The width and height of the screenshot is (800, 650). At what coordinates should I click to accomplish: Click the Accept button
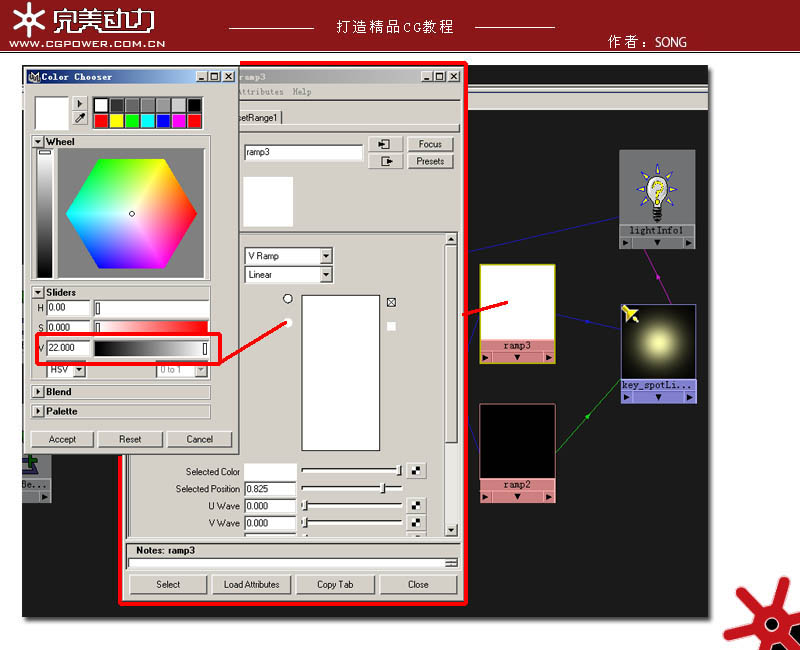point(62,439)
